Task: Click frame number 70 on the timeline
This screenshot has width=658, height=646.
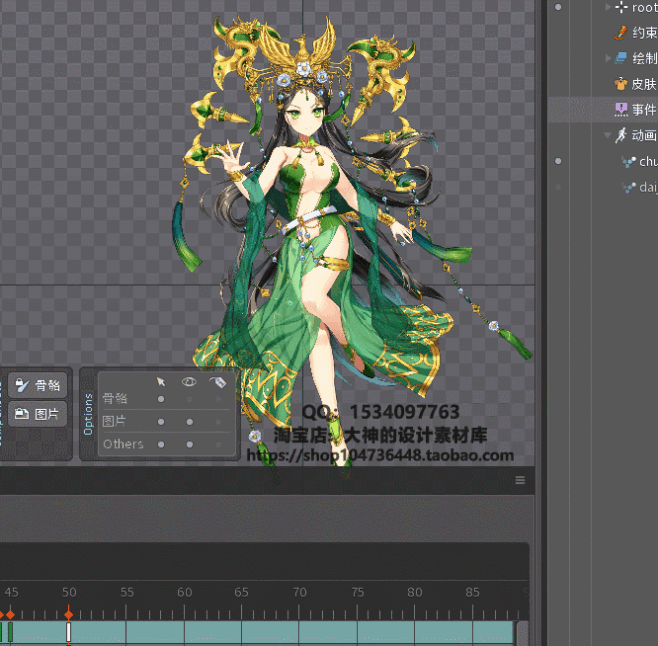Action: coord(299,592)
